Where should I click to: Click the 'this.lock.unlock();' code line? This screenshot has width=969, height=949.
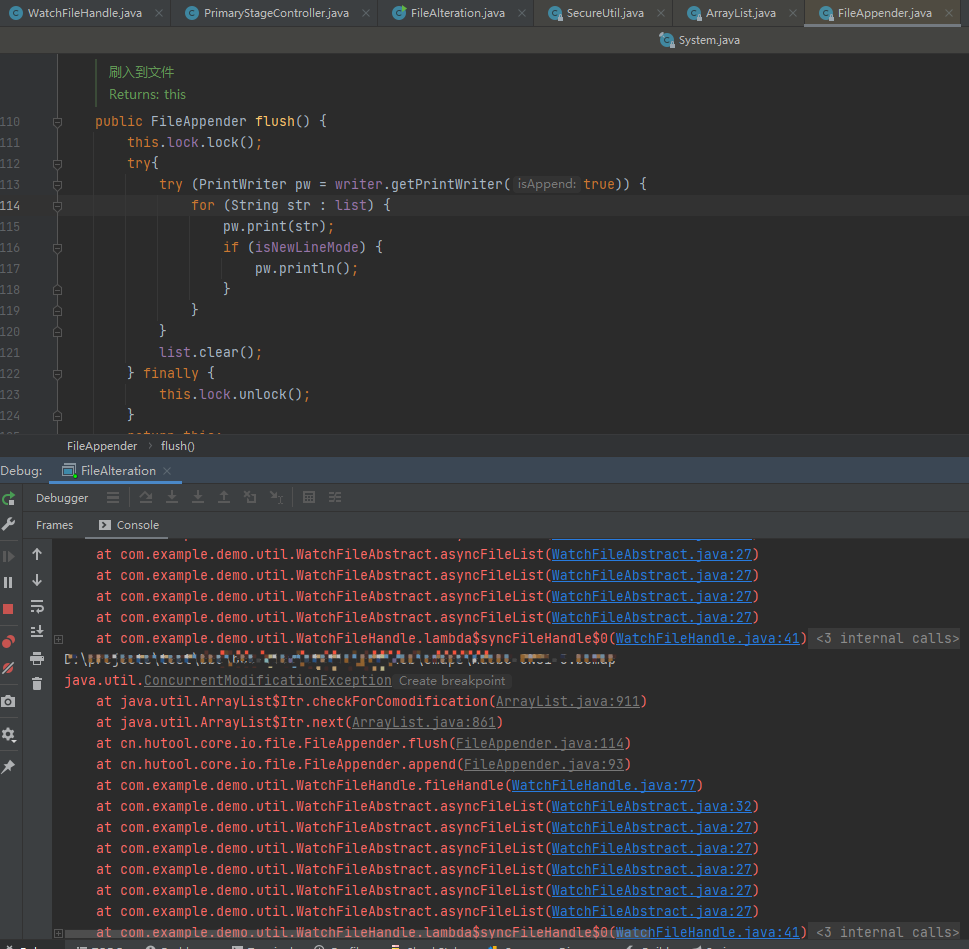click(234, 394)
